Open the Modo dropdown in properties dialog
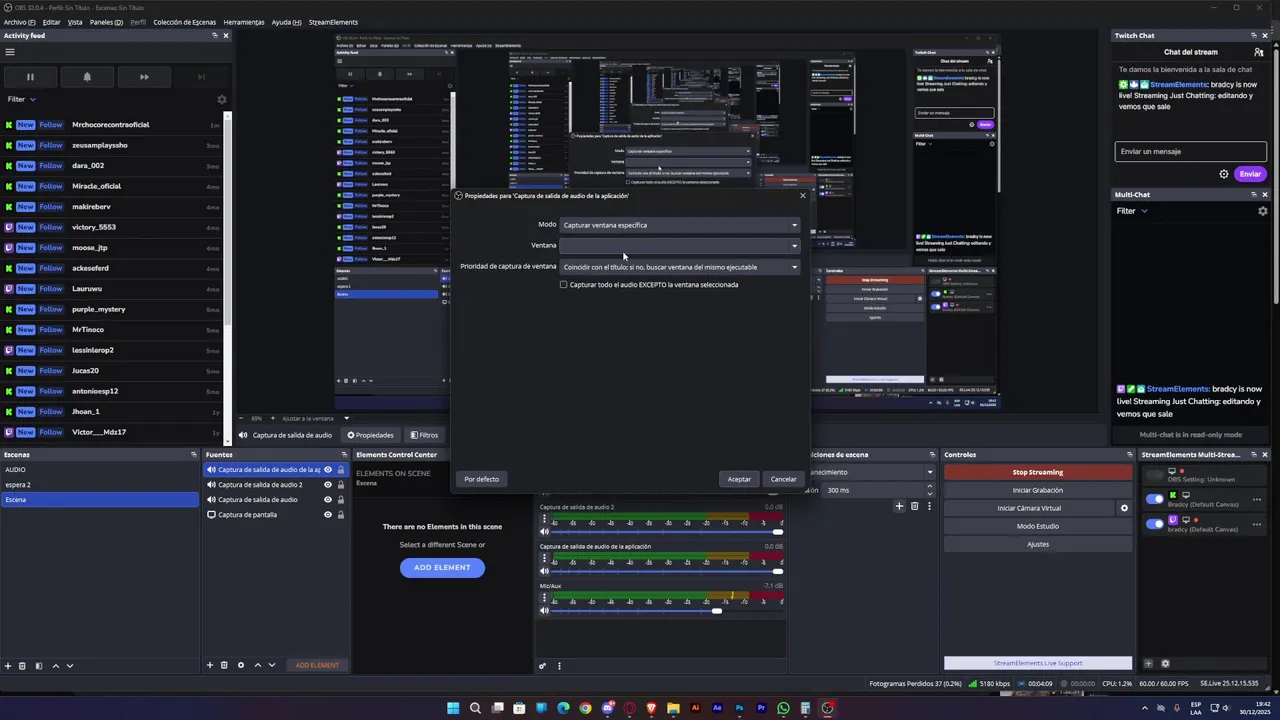The width and height of the screenshot is (1280, 720). (680, 225)
